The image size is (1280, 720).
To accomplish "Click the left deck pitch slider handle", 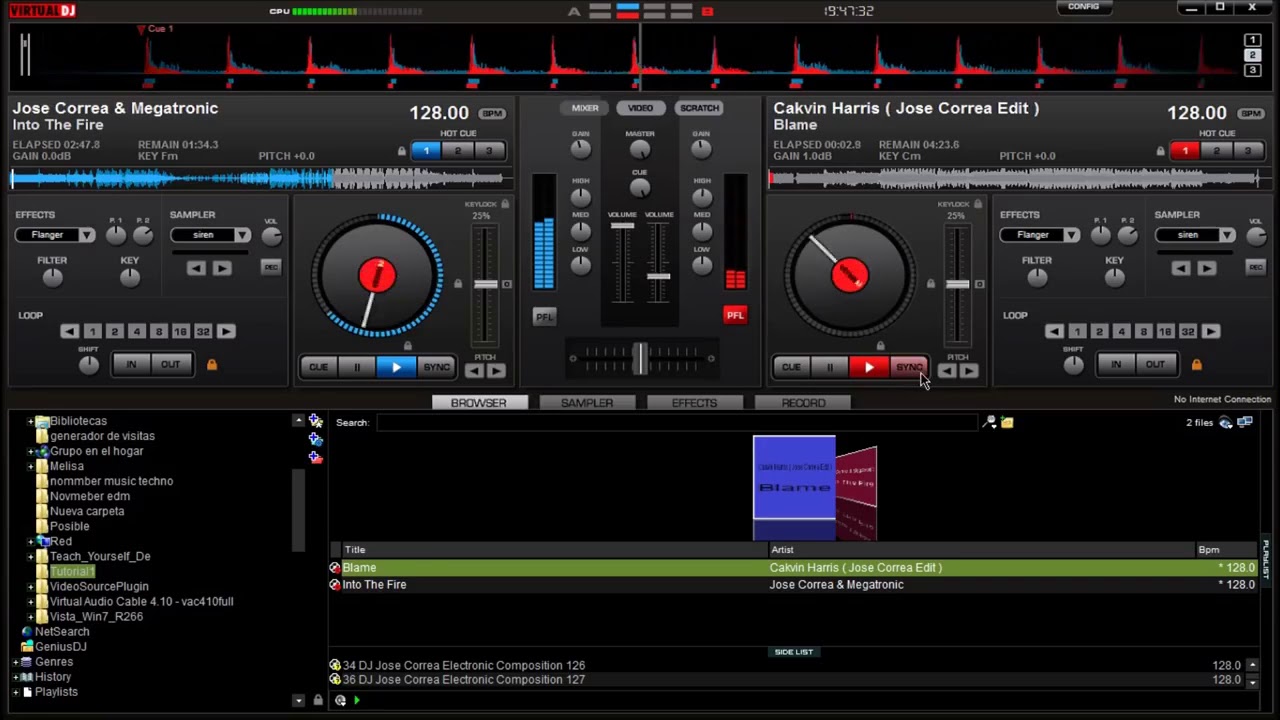I will tap(485, 285).
